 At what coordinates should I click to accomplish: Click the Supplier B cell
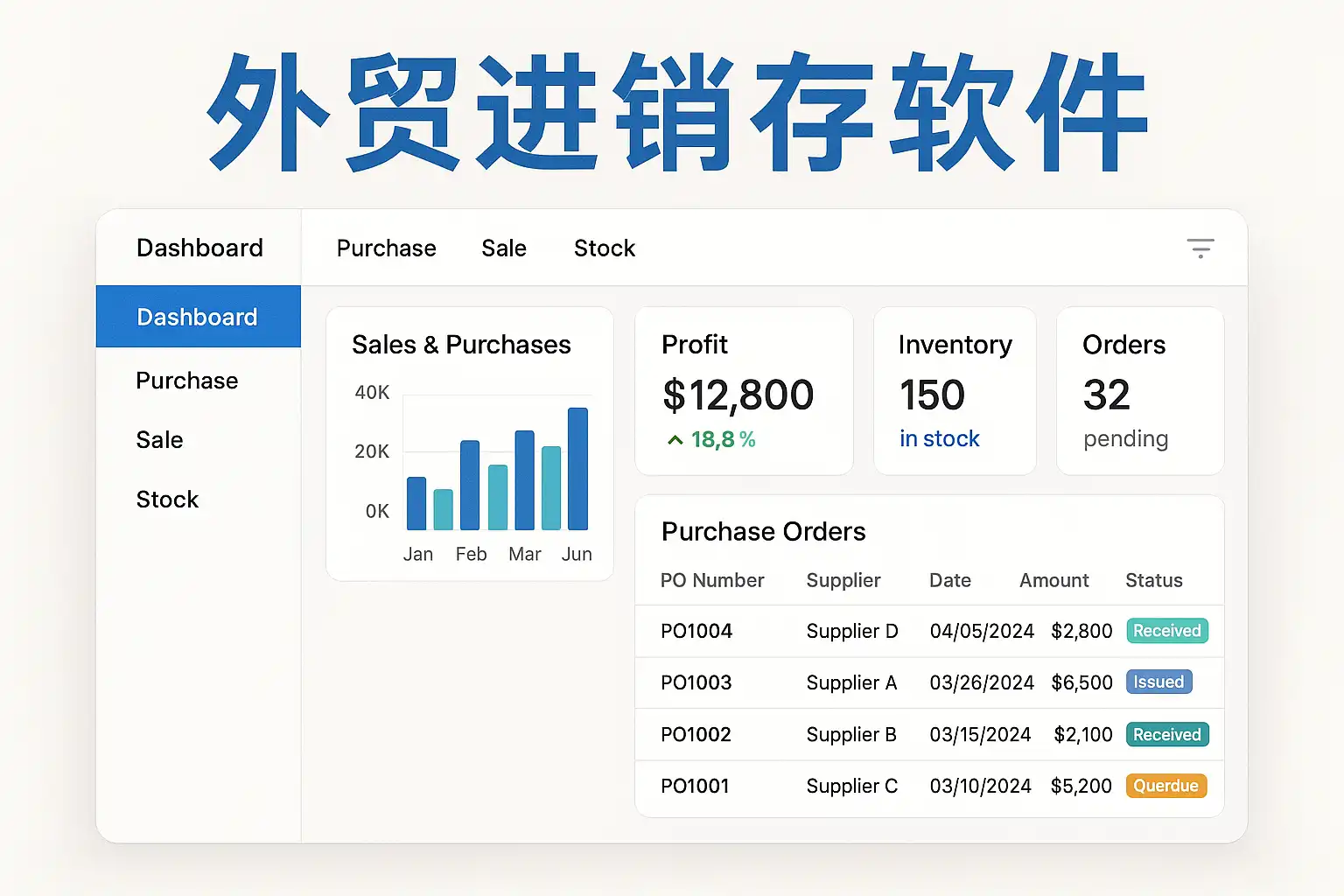point(851,734)
